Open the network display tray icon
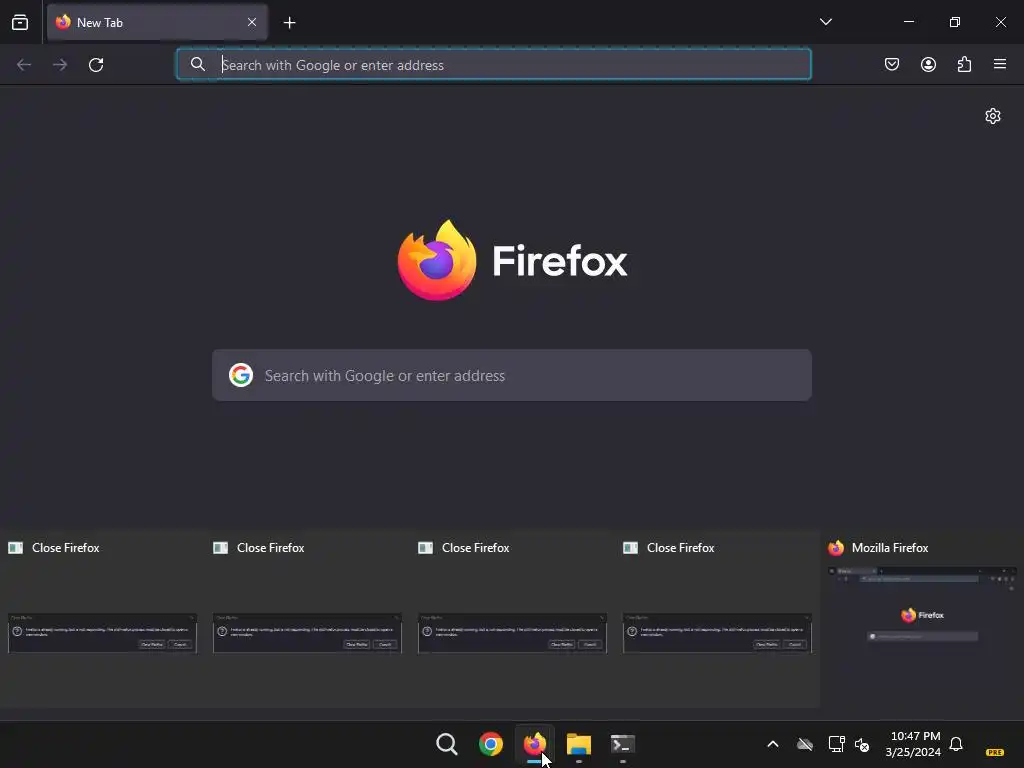The width and height of the screenshot is (1024, 768). click(x=836, y=744)
